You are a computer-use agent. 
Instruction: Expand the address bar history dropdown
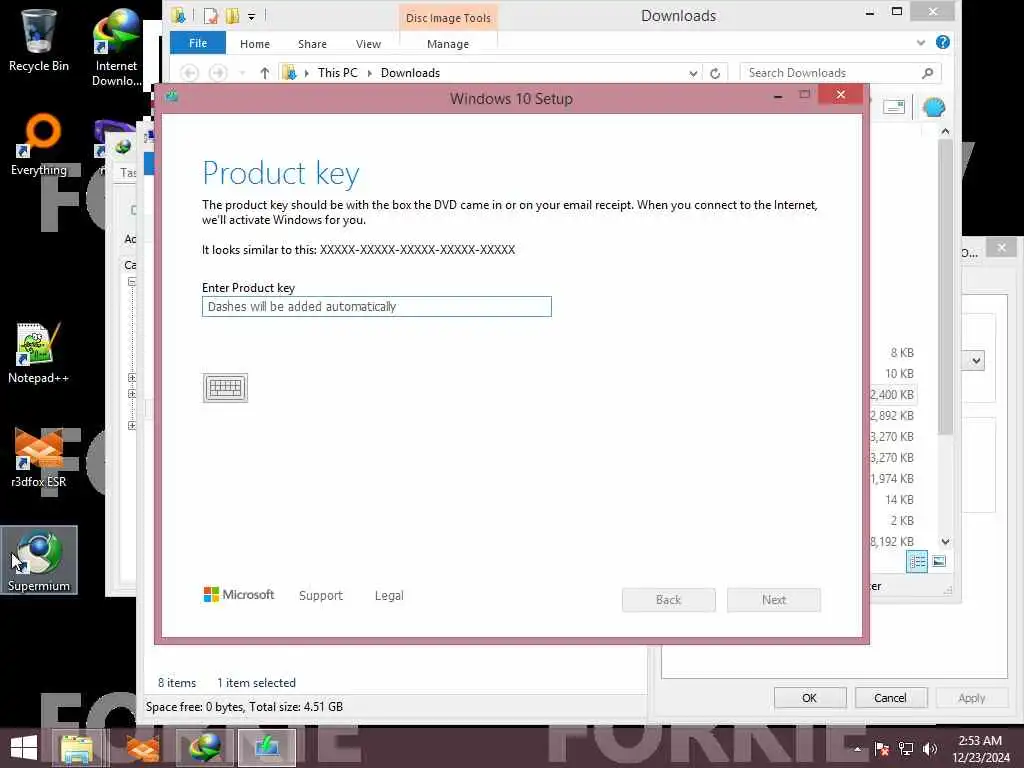click(x=693, y=73)
